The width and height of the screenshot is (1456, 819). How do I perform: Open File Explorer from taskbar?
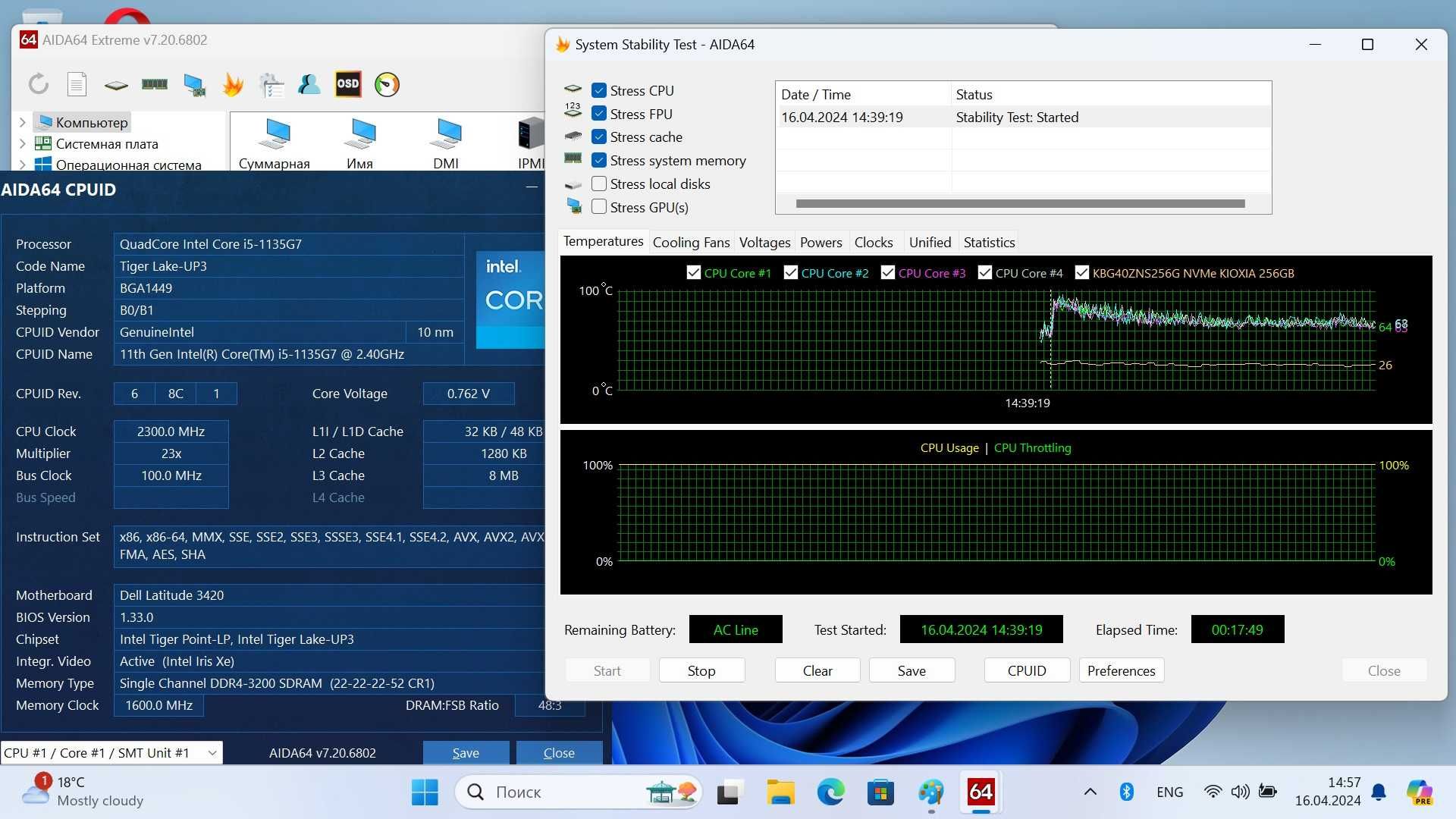tap(780, 792)
